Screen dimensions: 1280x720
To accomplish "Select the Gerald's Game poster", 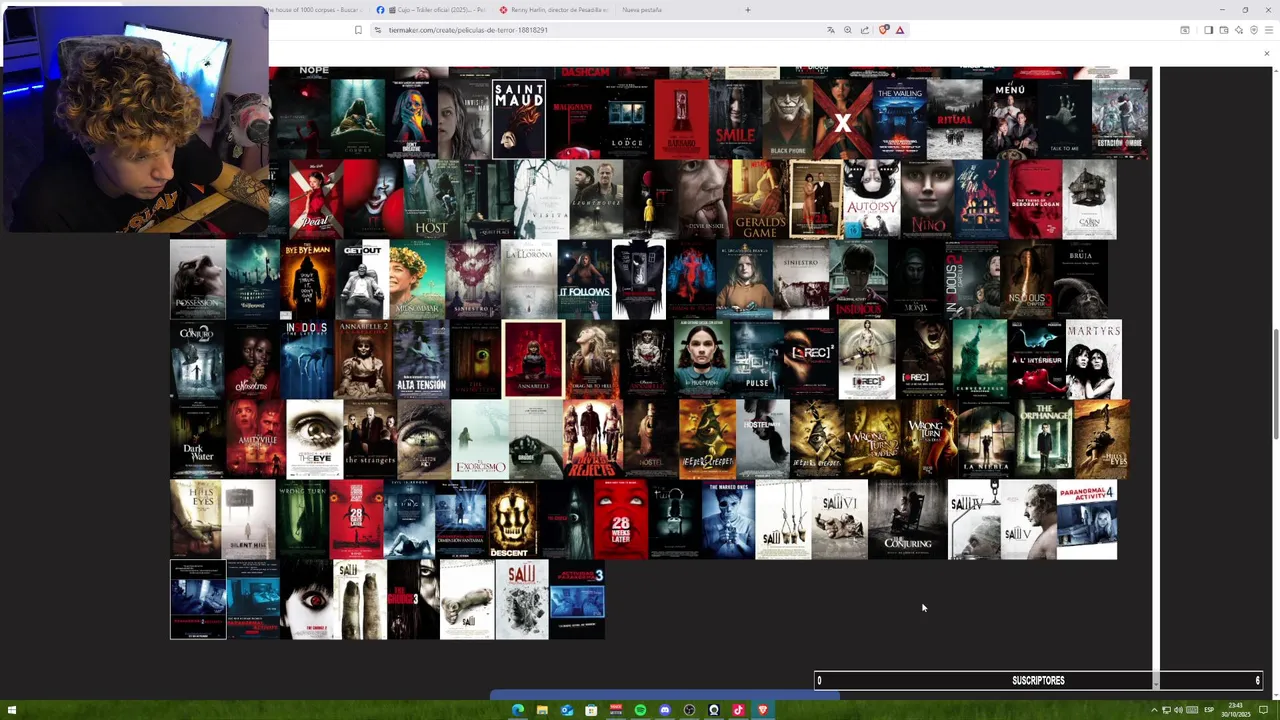I will 759,199.
